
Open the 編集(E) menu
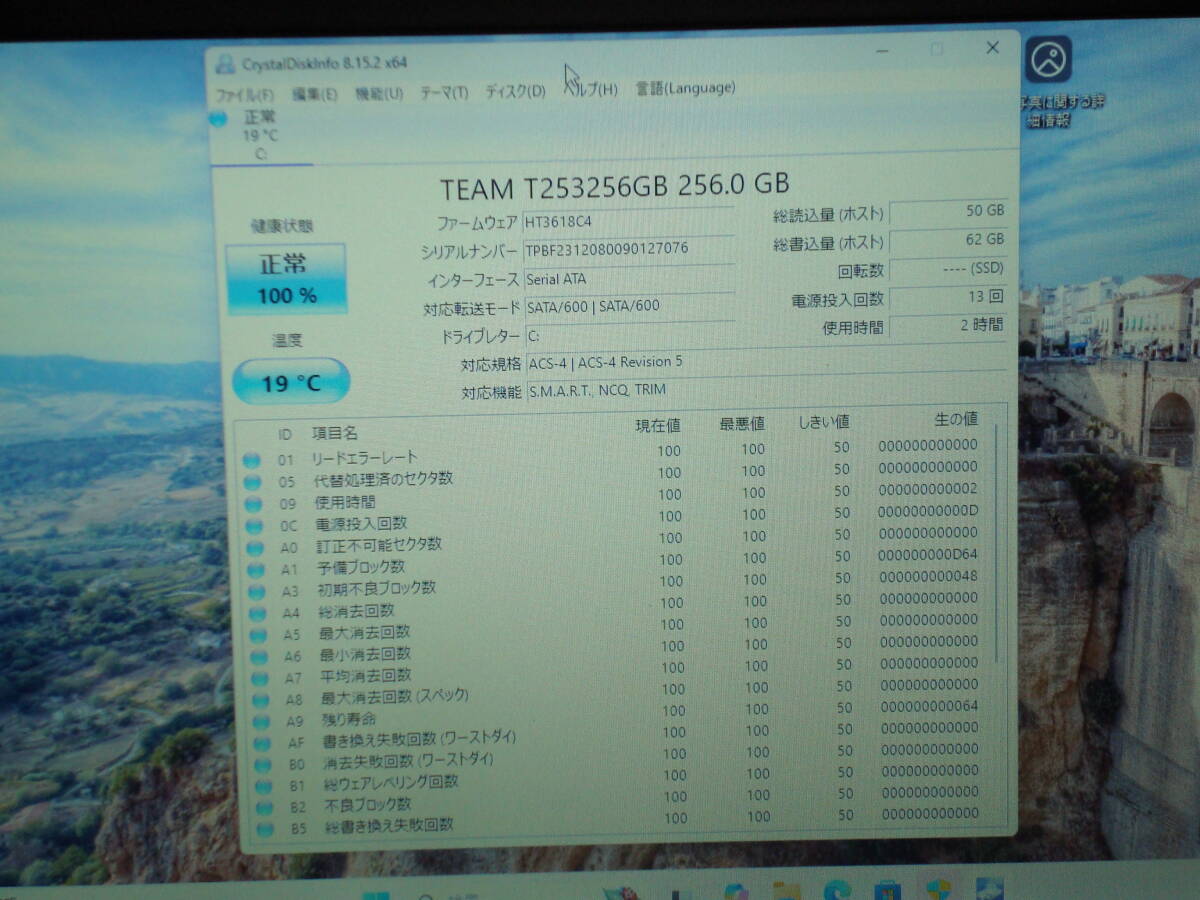click(314, 94)
